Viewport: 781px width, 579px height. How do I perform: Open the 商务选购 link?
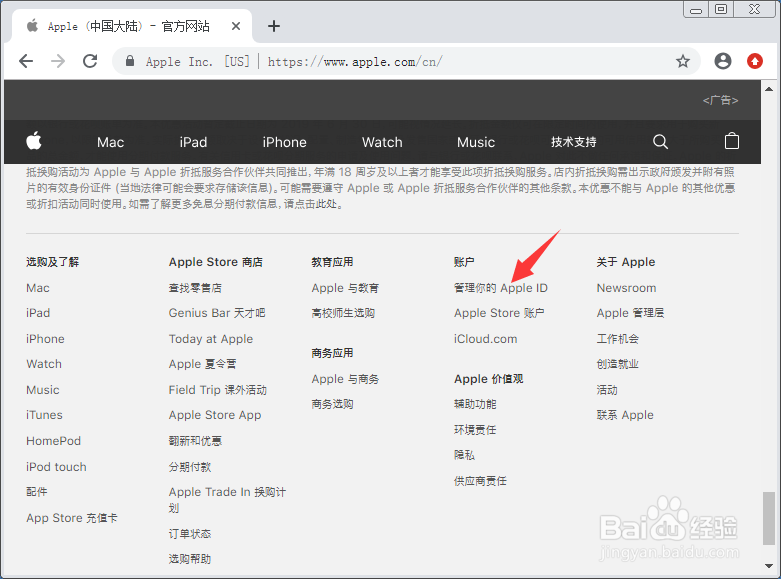(333, 404)
